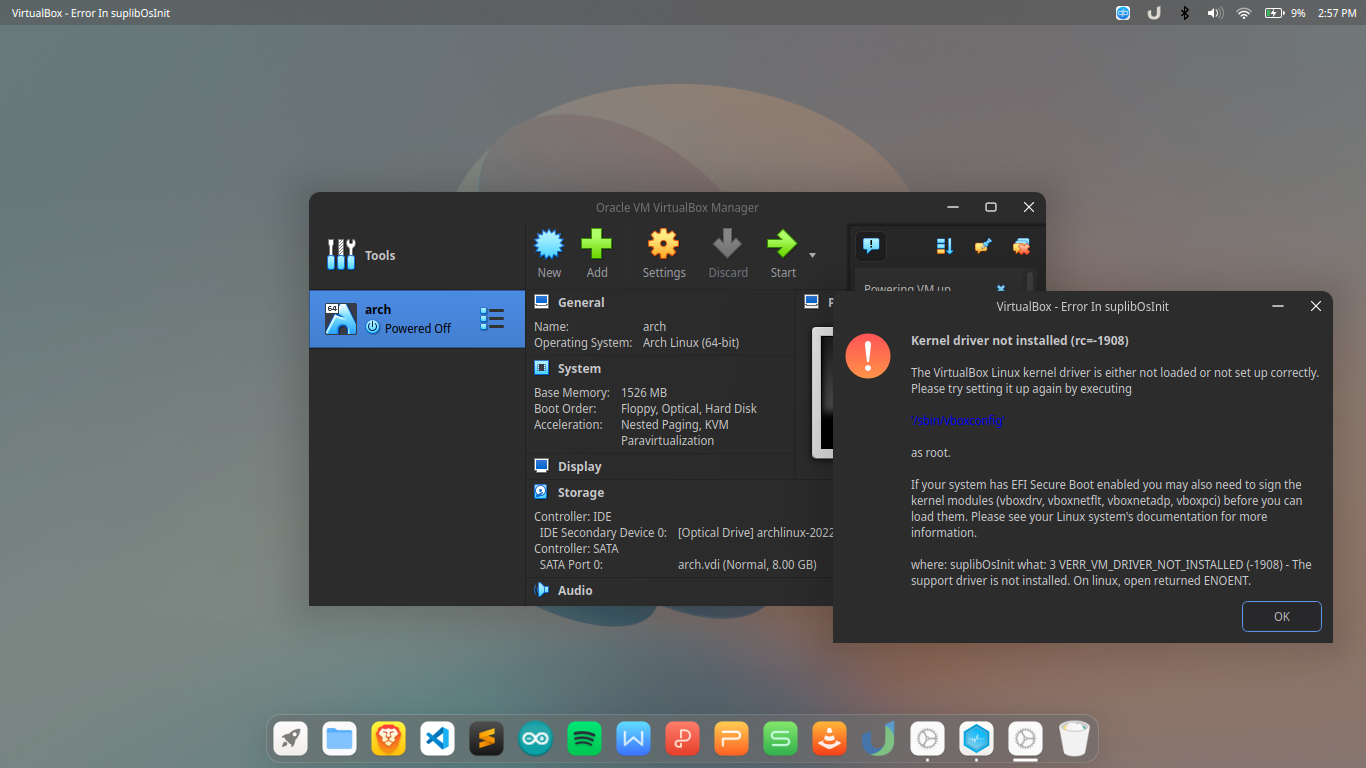Close the suplibOsInit error dialog
Screen dimensions: 1366x768
(1316, 306)
